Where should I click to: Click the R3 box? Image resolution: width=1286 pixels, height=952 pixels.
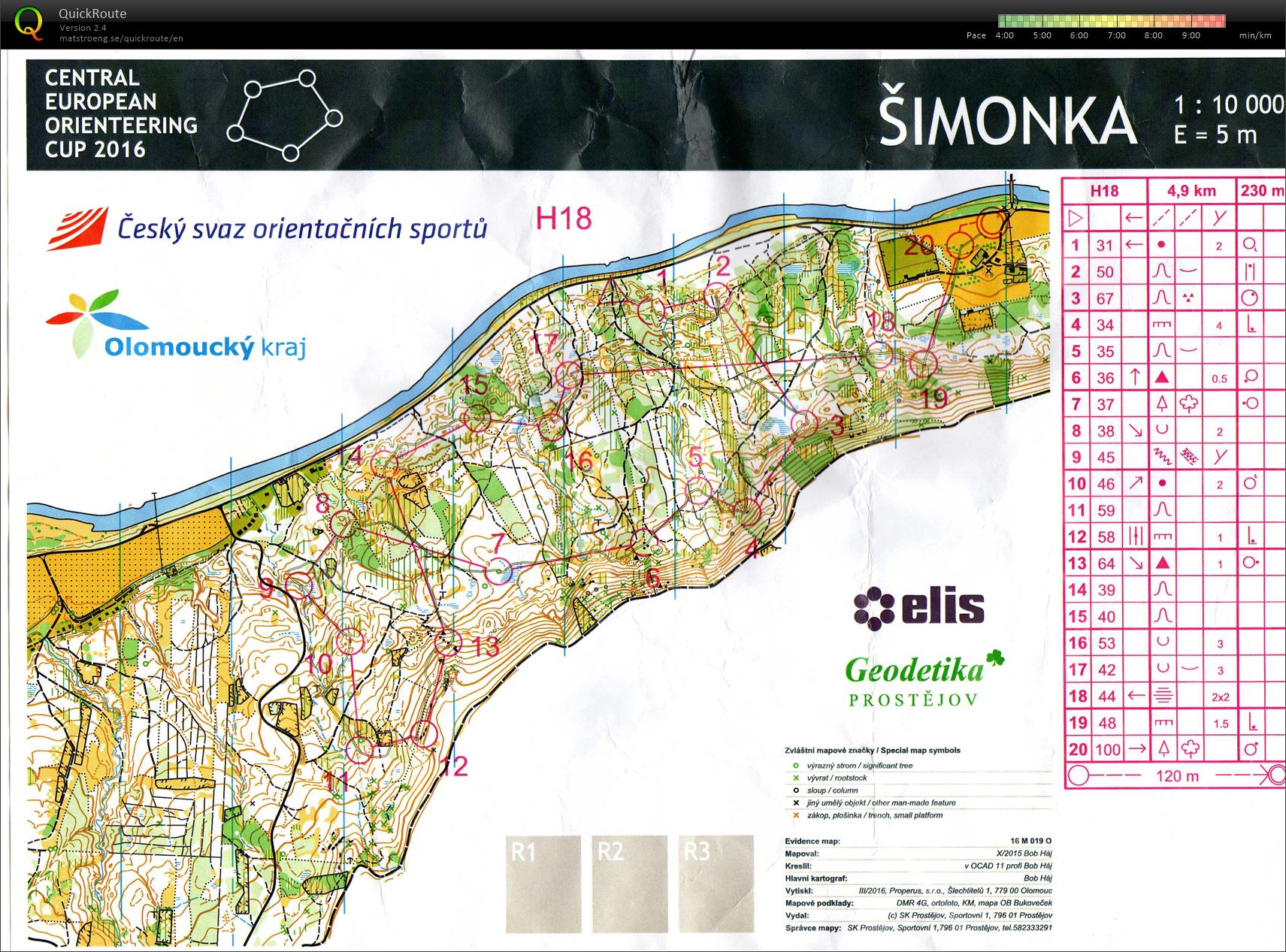tap(716, 884)
